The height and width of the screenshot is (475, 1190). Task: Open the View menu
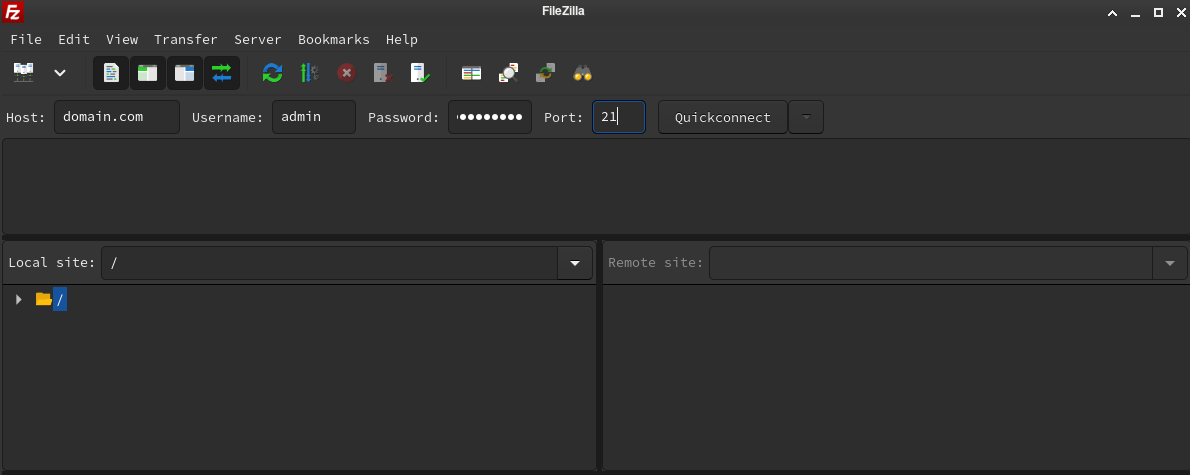click(121, 39)
